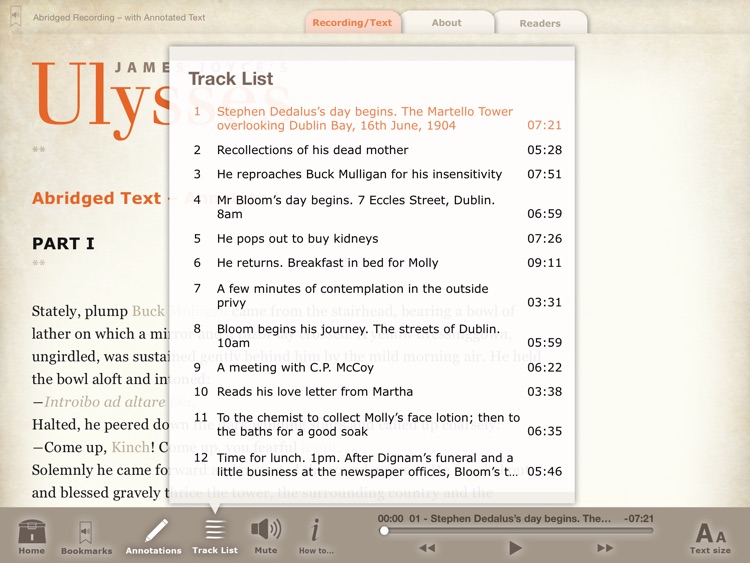Screen dimensions: 750x563
Task: Click the PART I heading
Action: pos(63,243)
